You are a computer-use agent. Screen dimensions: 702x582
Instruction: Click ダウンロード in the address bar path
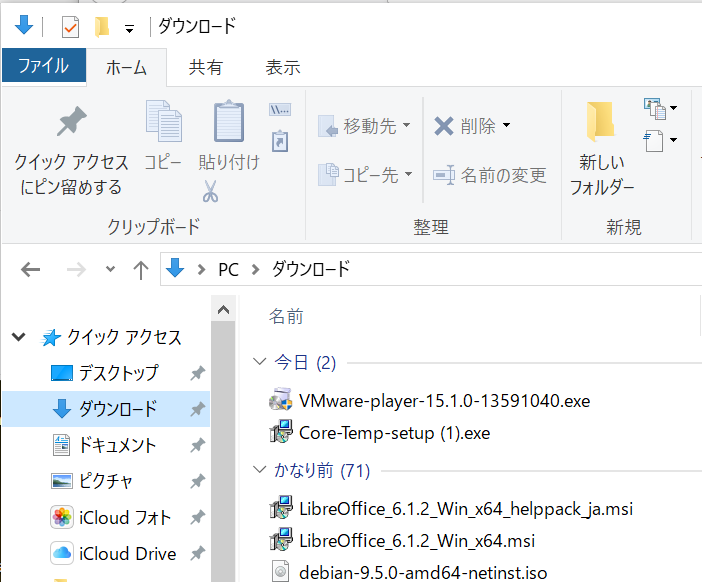[311, 270]
